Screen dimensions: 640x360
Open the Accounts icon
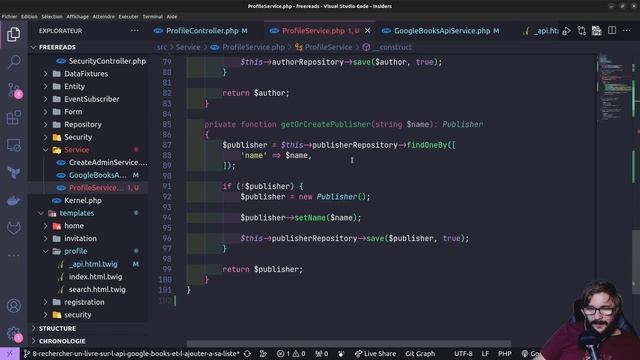(13, 306)
